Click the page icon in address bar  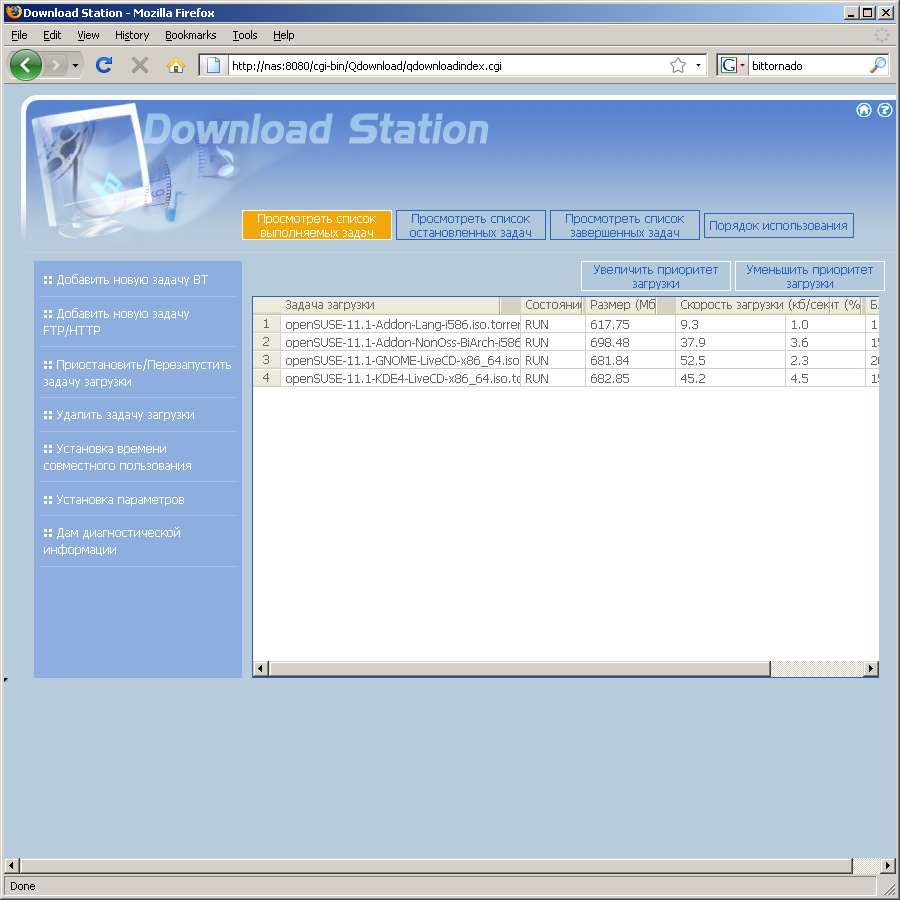point(213,65)
